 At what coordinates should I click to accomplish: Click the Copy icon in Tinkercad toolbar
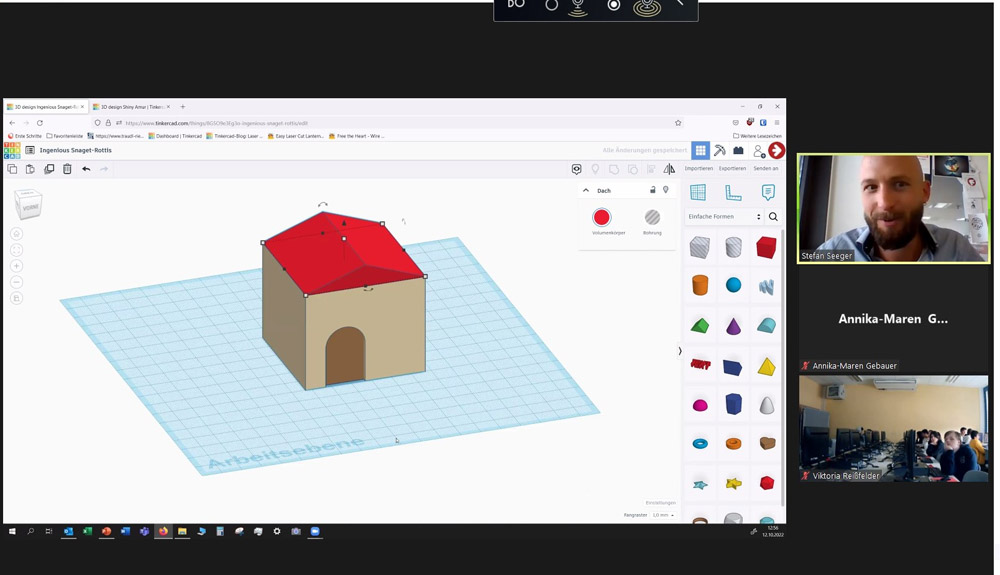12,169
